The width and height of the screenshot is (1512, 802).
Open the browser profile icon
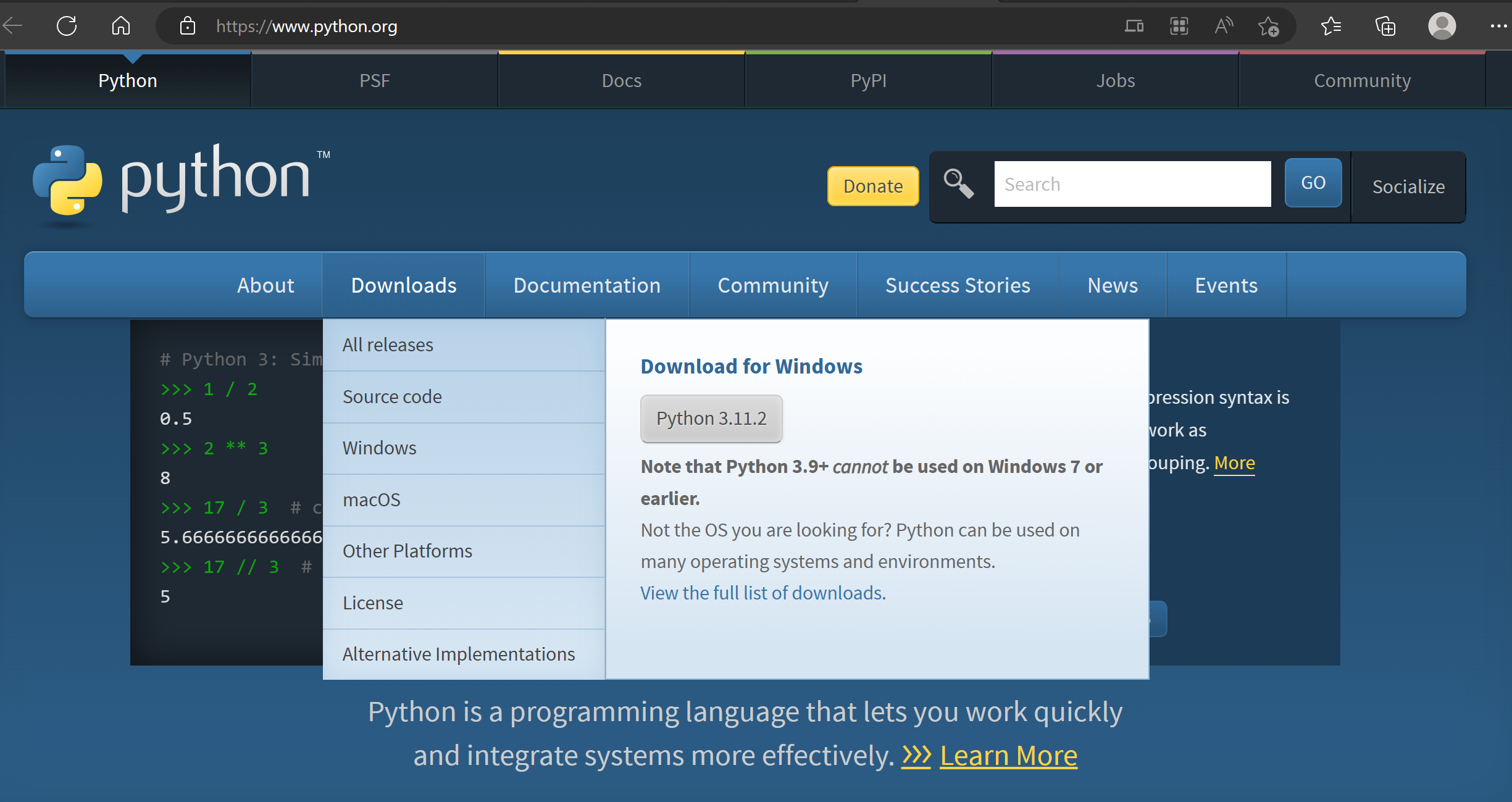[1442, 26]
